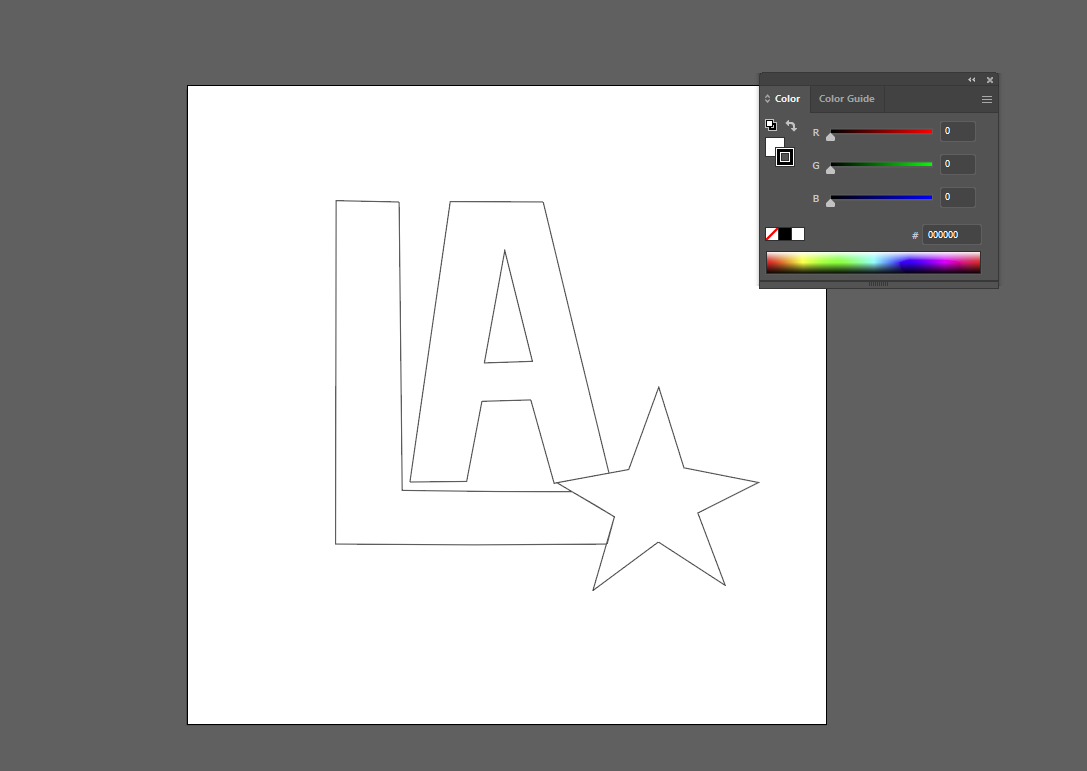Activate the Color tab
Viewport: 1087px width, 771px height.
pyautogui.click(x=787, y=99)
